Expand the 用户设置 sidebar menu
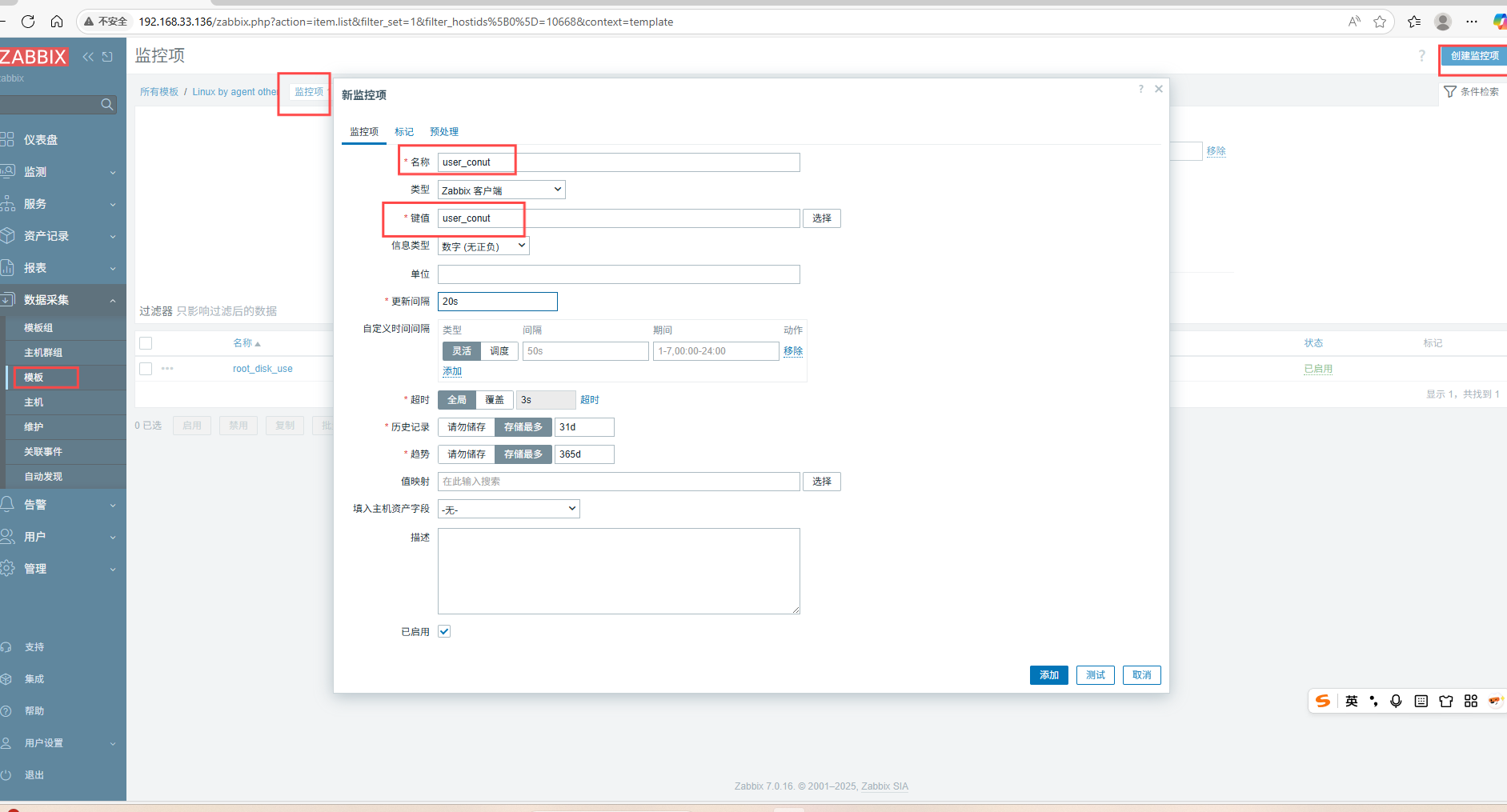 tap(63, 743)
